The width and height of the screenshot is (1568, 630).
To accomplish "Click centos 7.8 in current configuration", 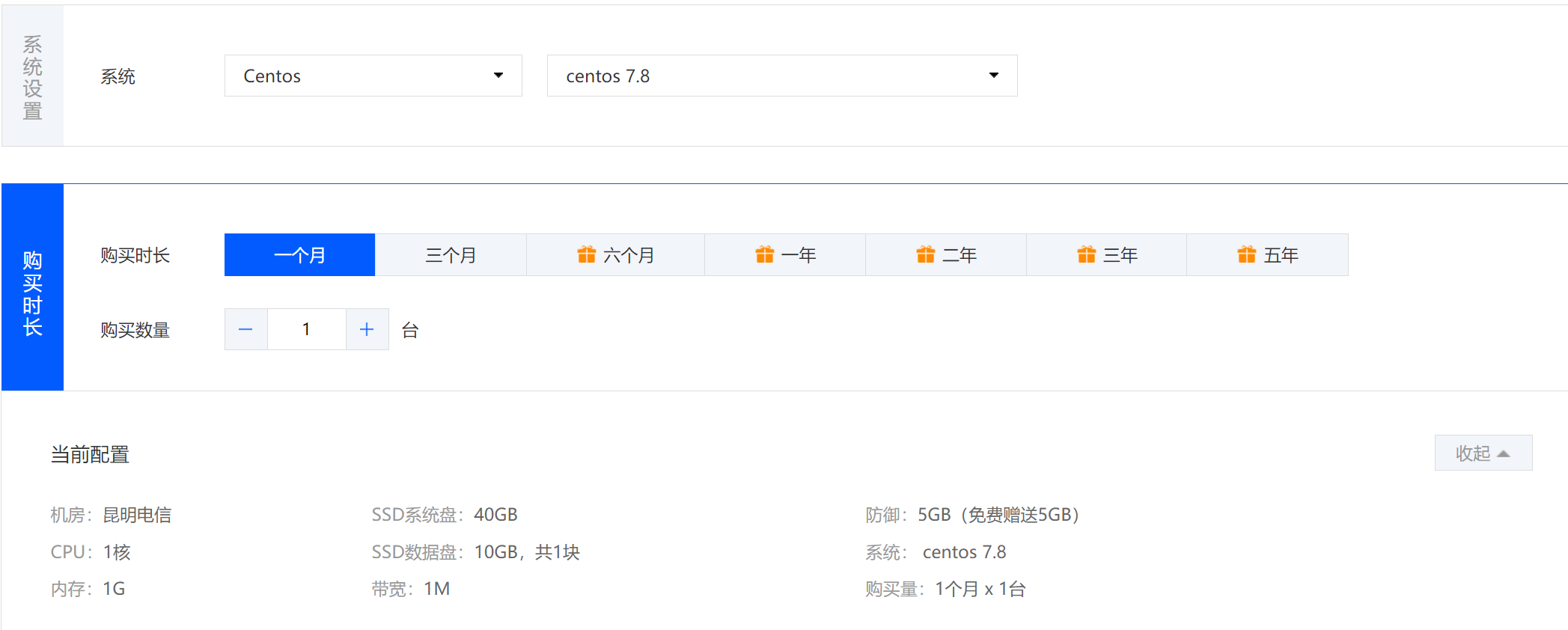I will click(964, 552).
